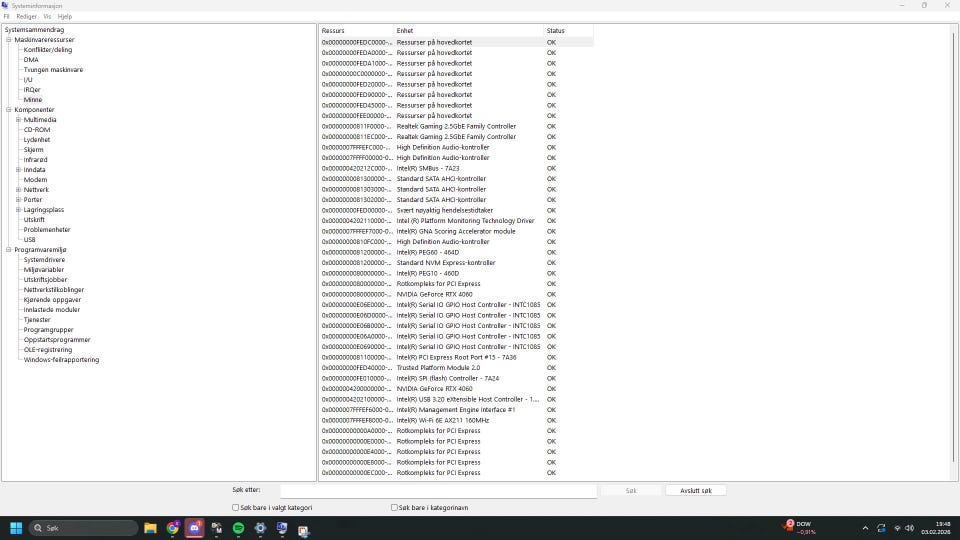Sort by the Status column header
The image size is (960, 540).
(x=568, y=31)
